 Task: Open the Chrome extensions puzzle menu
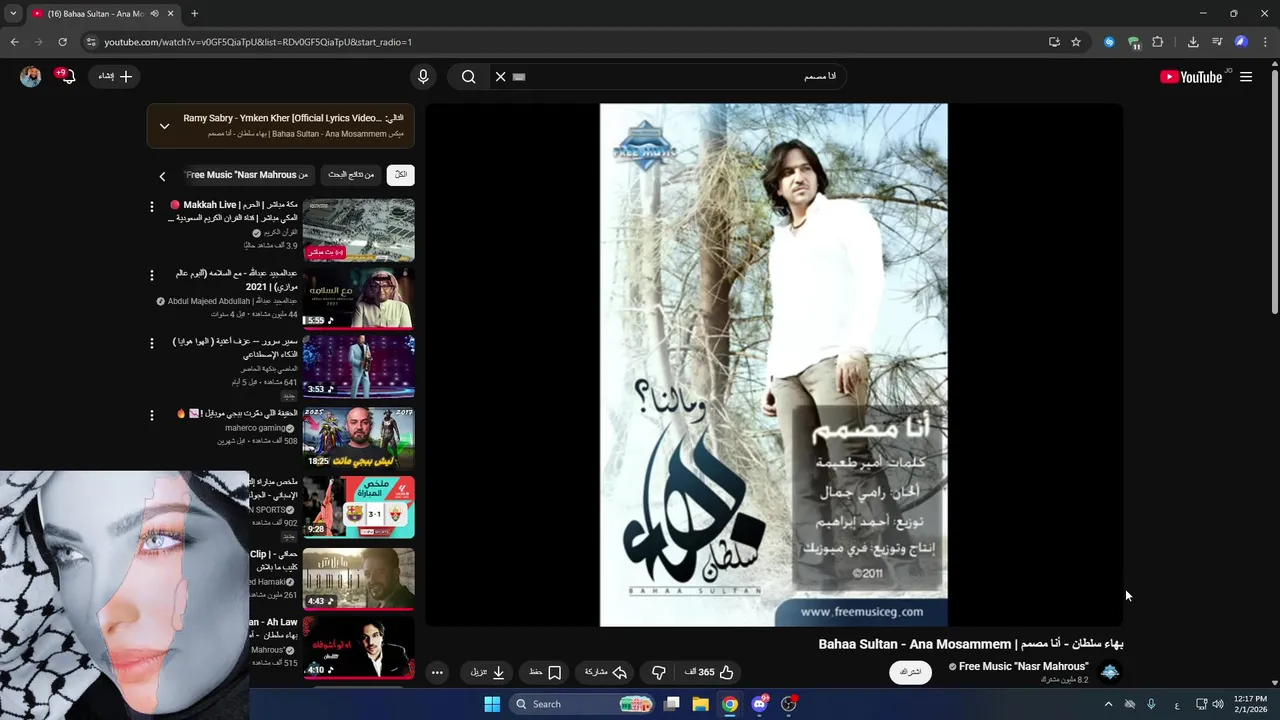[x=1158, y=42]
